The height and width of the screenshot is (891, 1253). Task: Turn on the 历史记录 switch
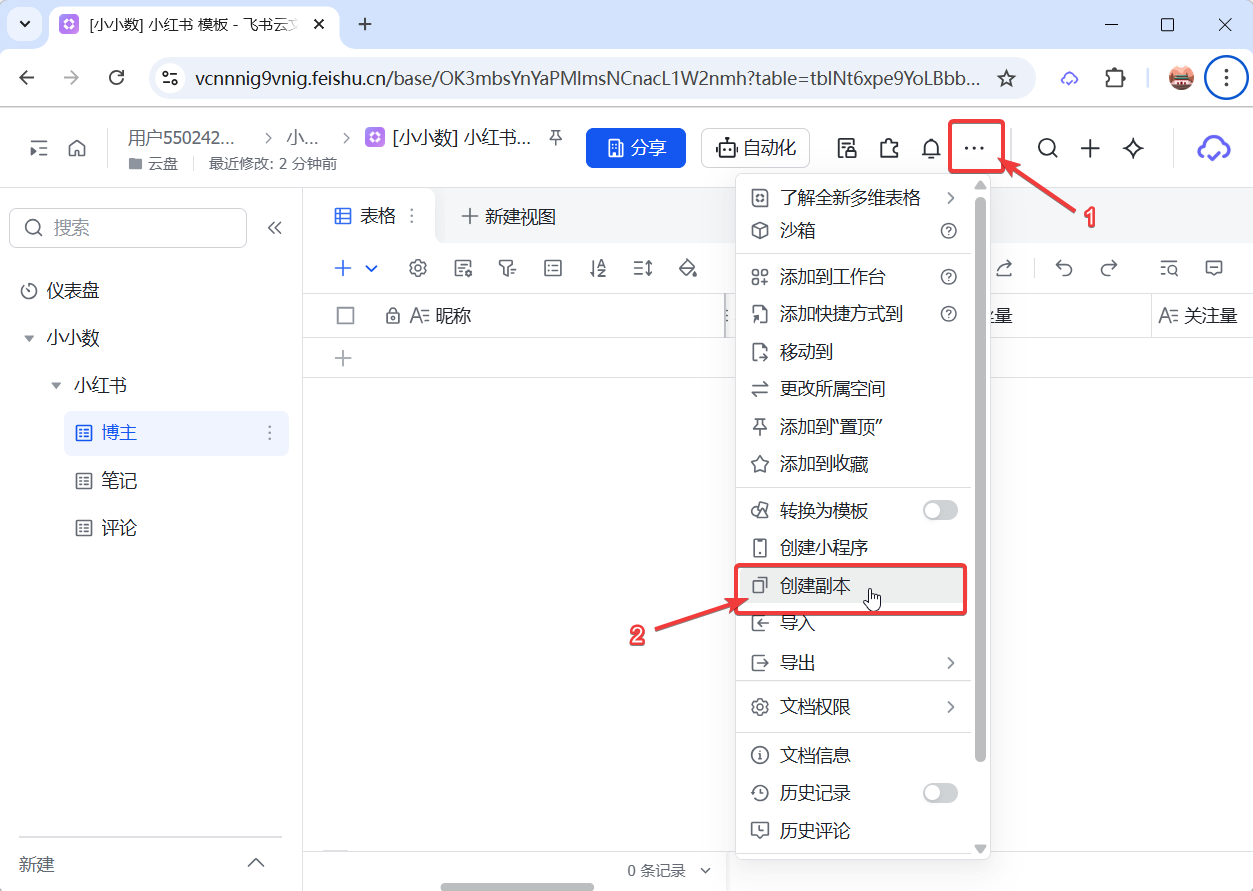click(x=940, y=792)
